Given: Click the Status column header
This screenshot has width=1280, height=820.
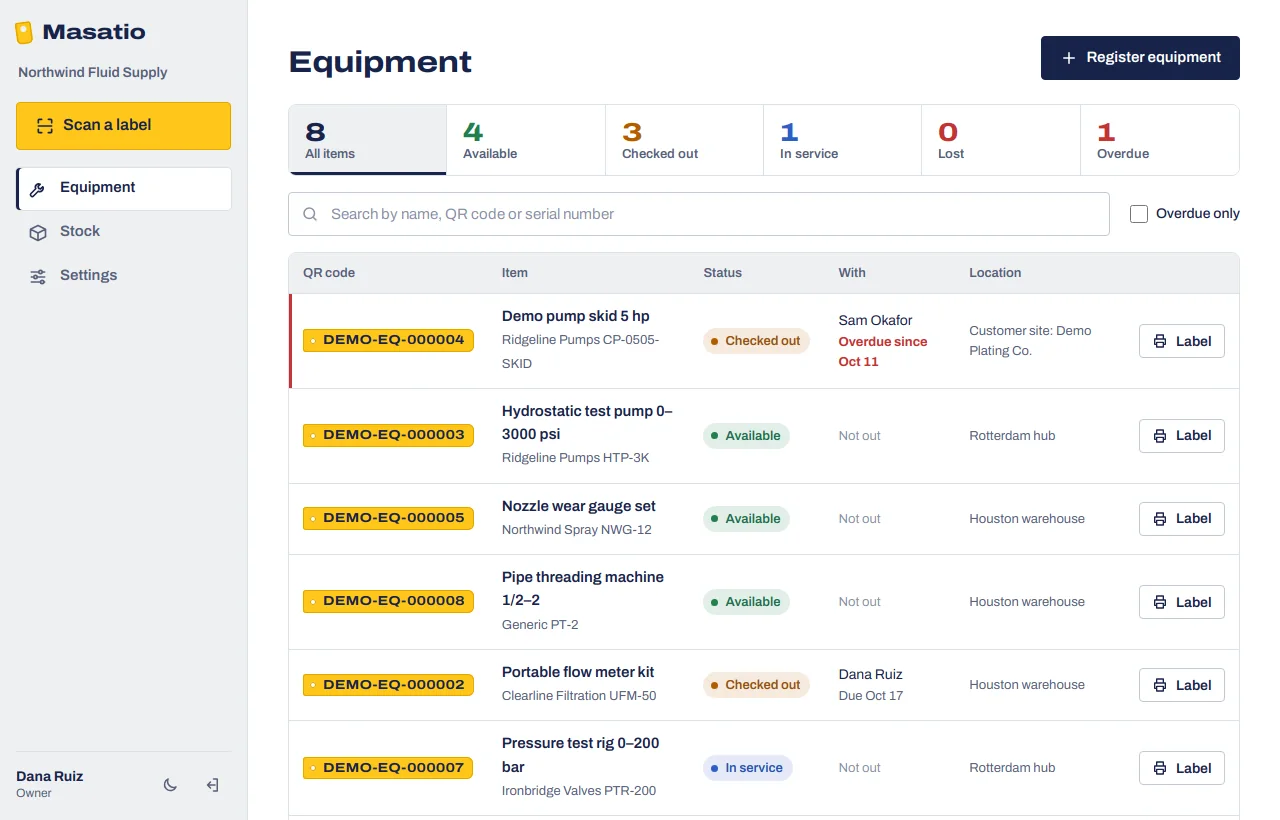Looking at the screenshot, I should 723,273.
